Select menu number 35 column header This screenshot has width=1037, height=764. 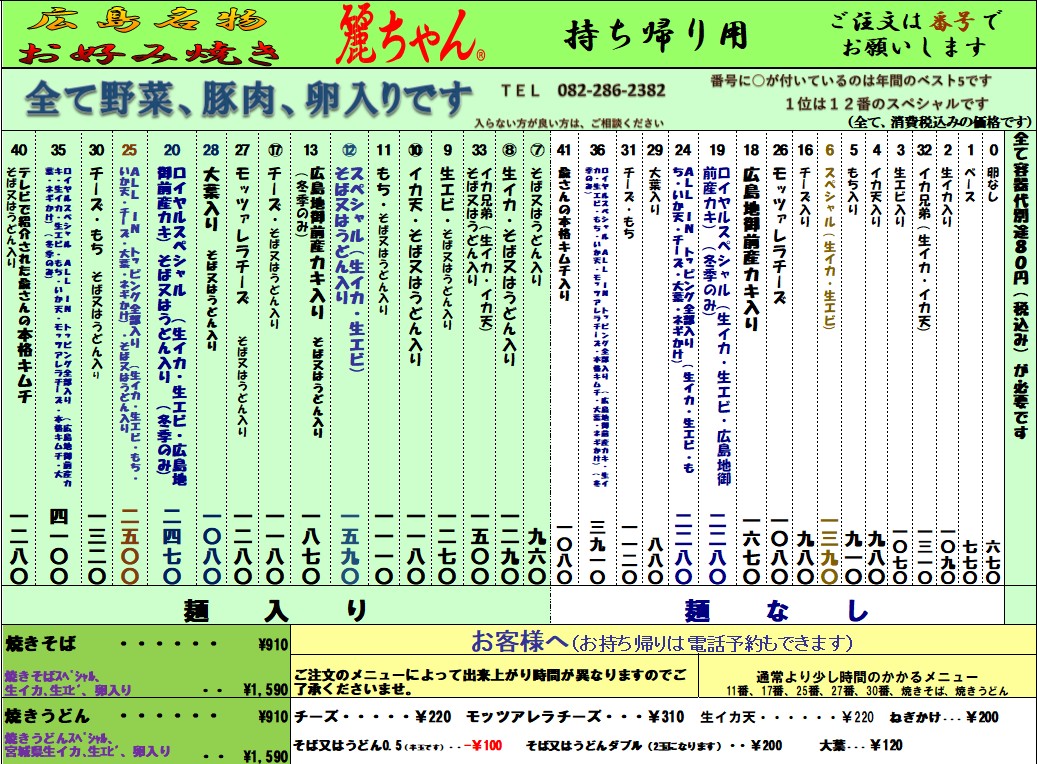tap(58, 150)
